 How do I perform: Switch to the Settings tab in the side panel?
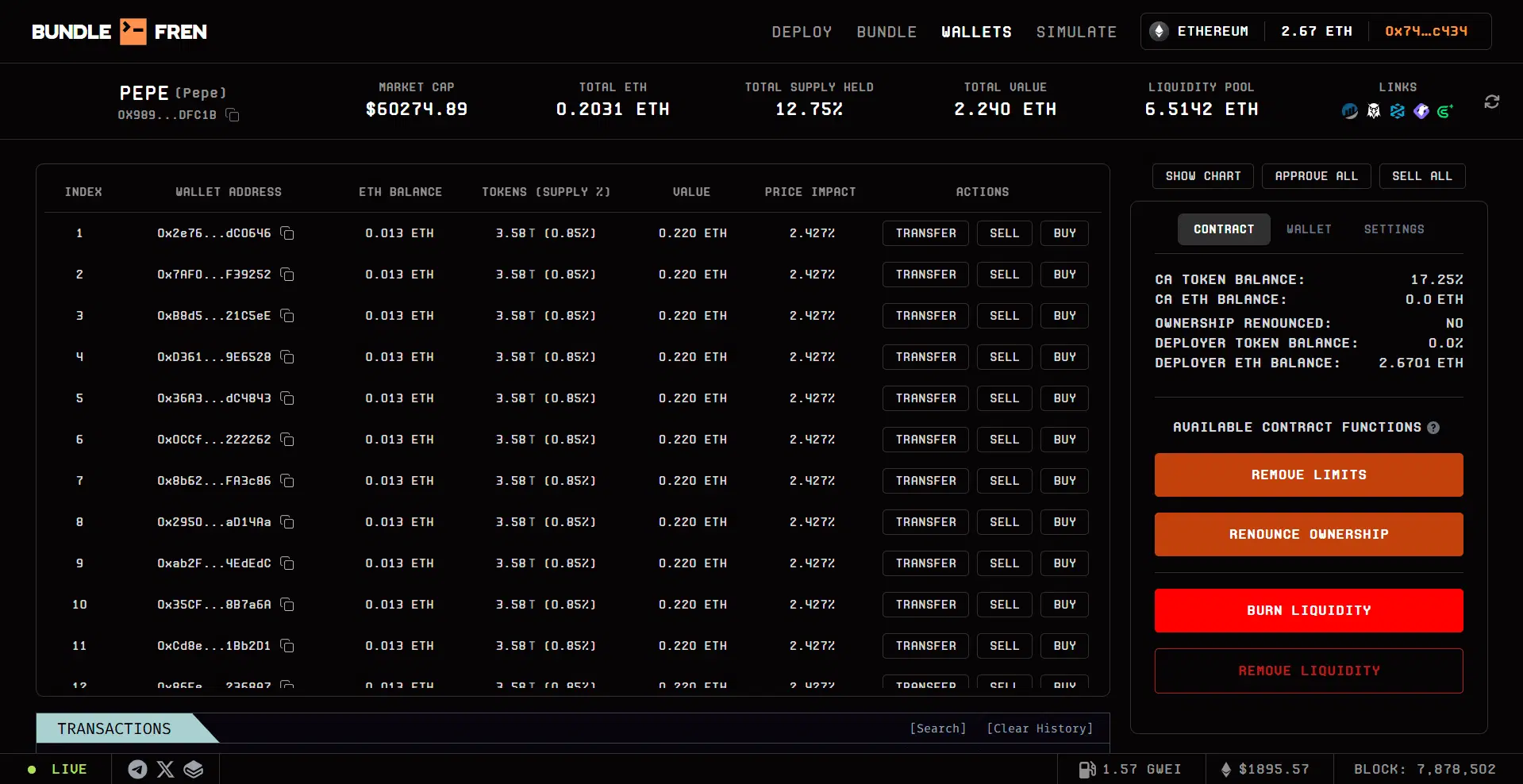[1394, 229]
